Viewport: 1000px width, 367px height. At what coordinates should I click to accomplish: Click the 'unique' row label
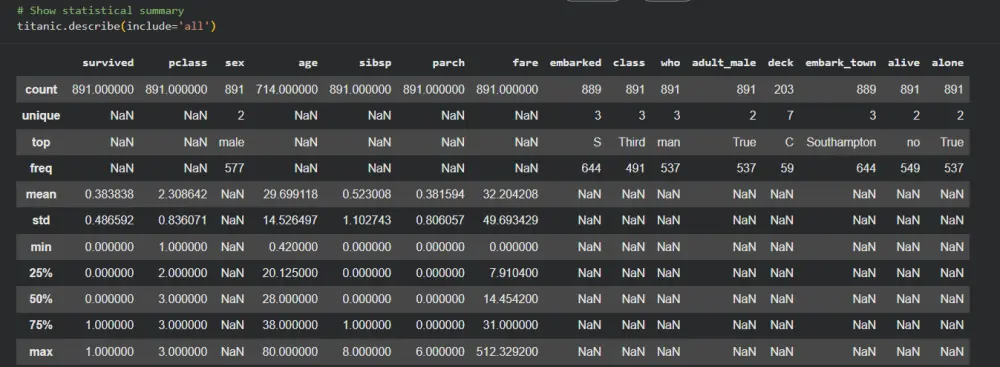[41, 116]
